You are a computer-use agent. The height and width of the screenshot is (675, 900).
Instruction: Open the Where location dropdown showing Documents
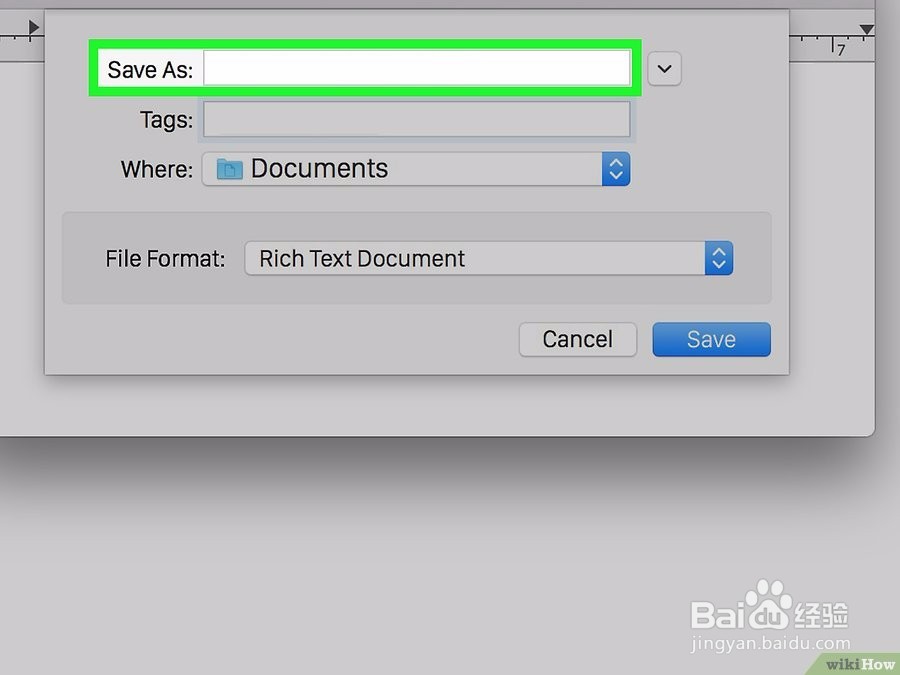pos(416,169)
